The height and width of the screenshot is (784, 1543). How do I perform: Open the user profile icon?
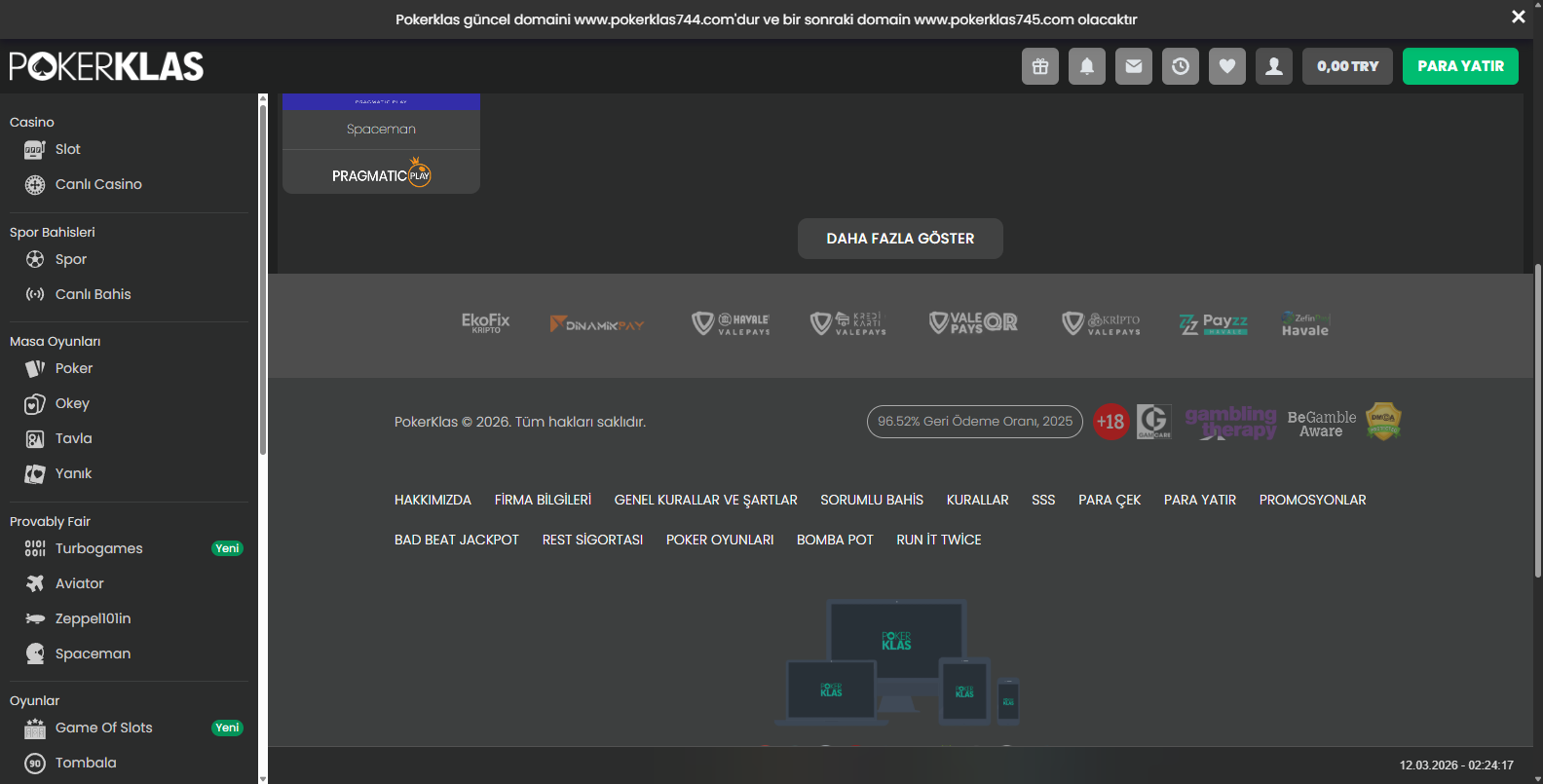click(x=1273, y=66)
